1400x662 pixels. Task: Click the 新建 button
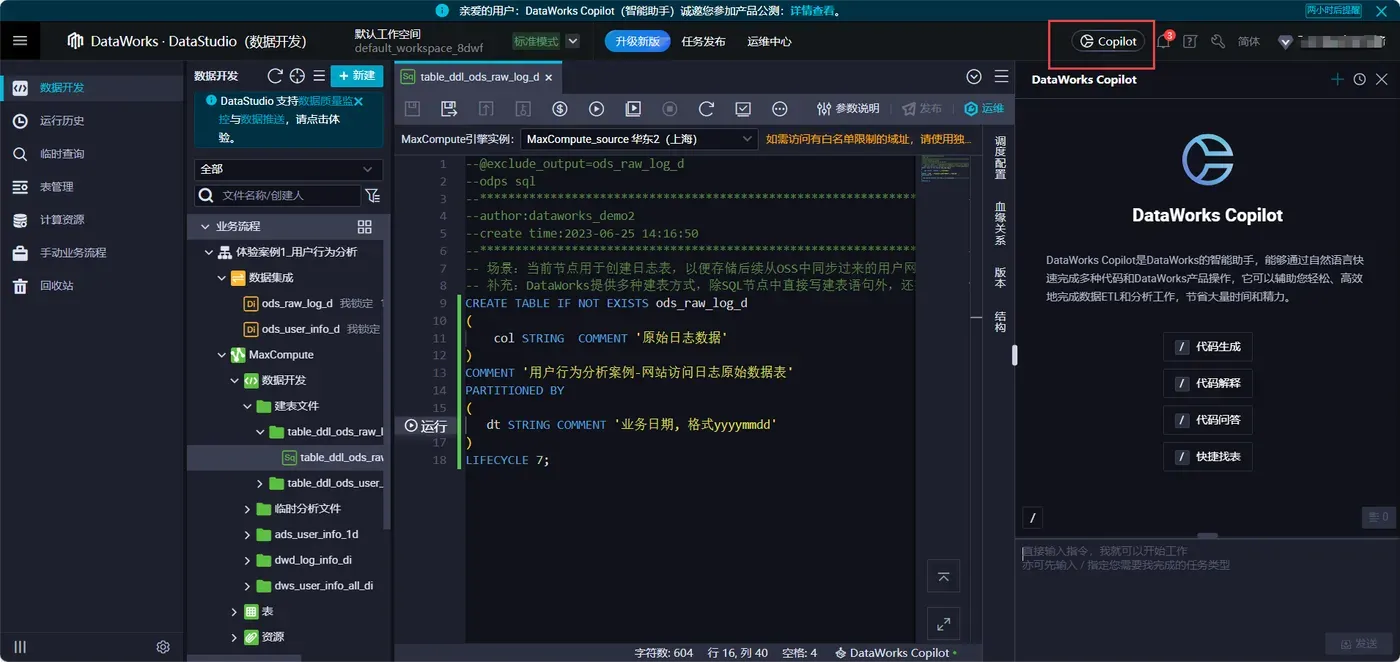[356, 76]
